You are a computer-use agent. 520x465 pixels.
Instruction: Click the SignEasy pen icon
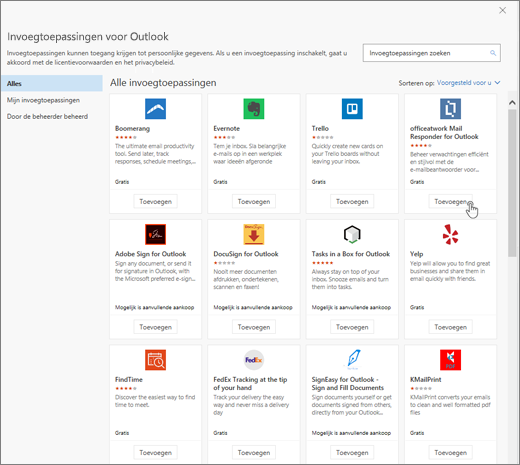353,359
